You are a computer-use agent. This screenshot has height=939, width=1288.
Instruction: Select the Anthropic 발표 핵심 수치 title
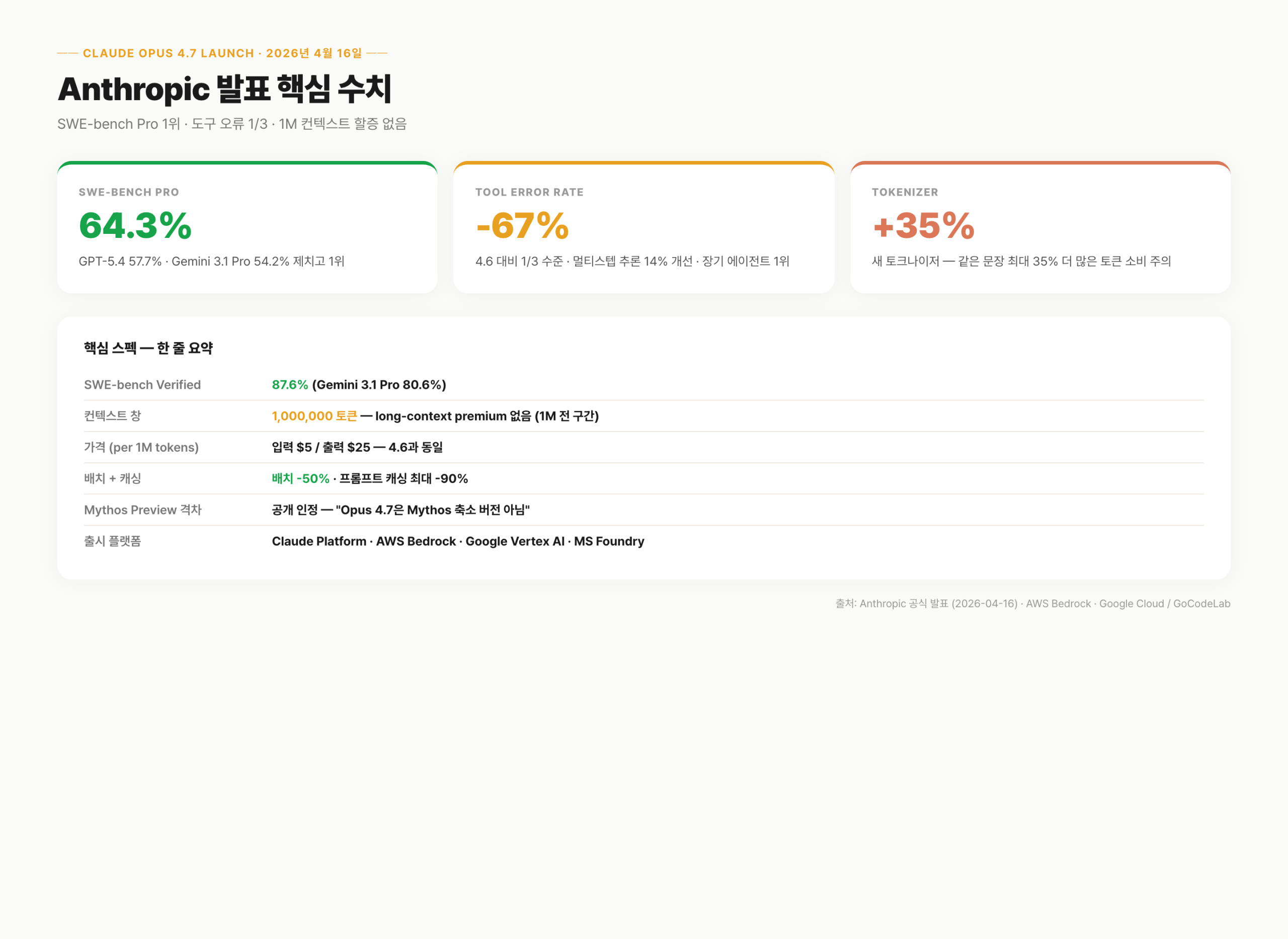(226, 89)
